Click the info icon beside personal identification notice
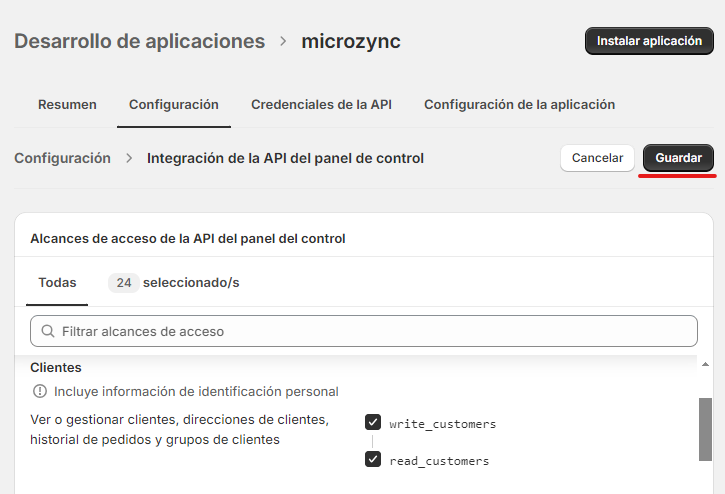This screenshot has height=494, width=725. (x=40, y=391)
